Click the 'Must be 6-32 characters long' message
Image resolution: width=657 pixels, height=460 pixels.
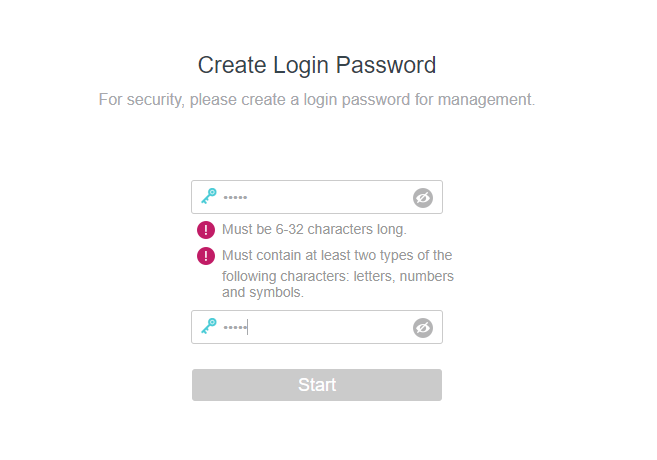314,230
